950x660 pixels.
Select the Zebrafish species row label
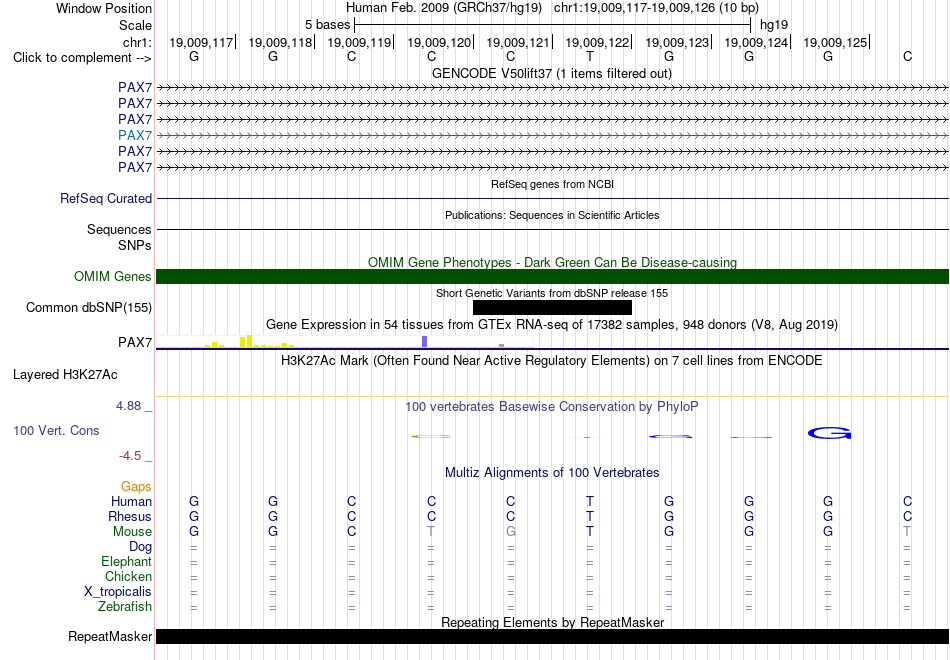[x=125, y=606]
